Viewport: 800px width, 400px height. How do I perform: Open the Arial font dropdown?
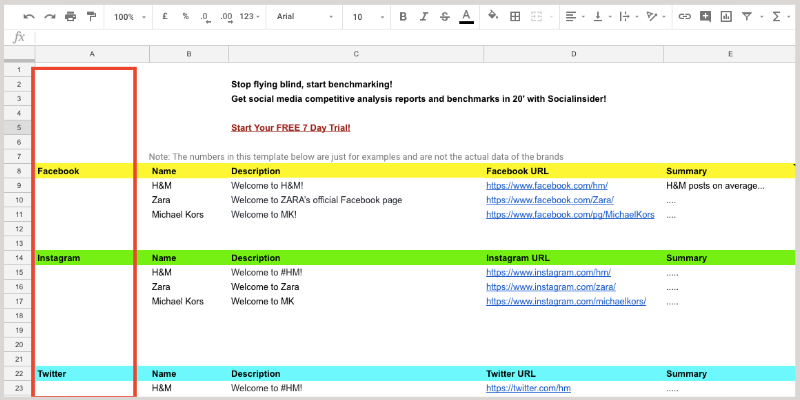pos(305,17)
